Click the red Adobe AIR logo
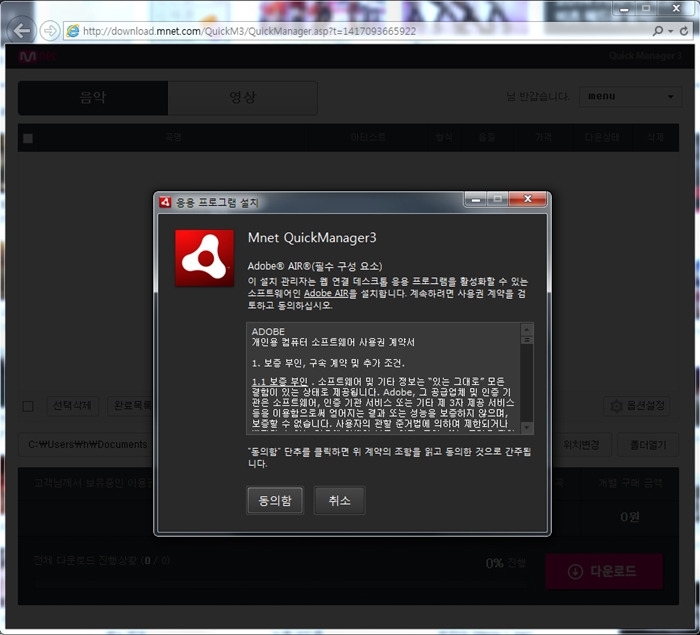 tap(204, 258)
